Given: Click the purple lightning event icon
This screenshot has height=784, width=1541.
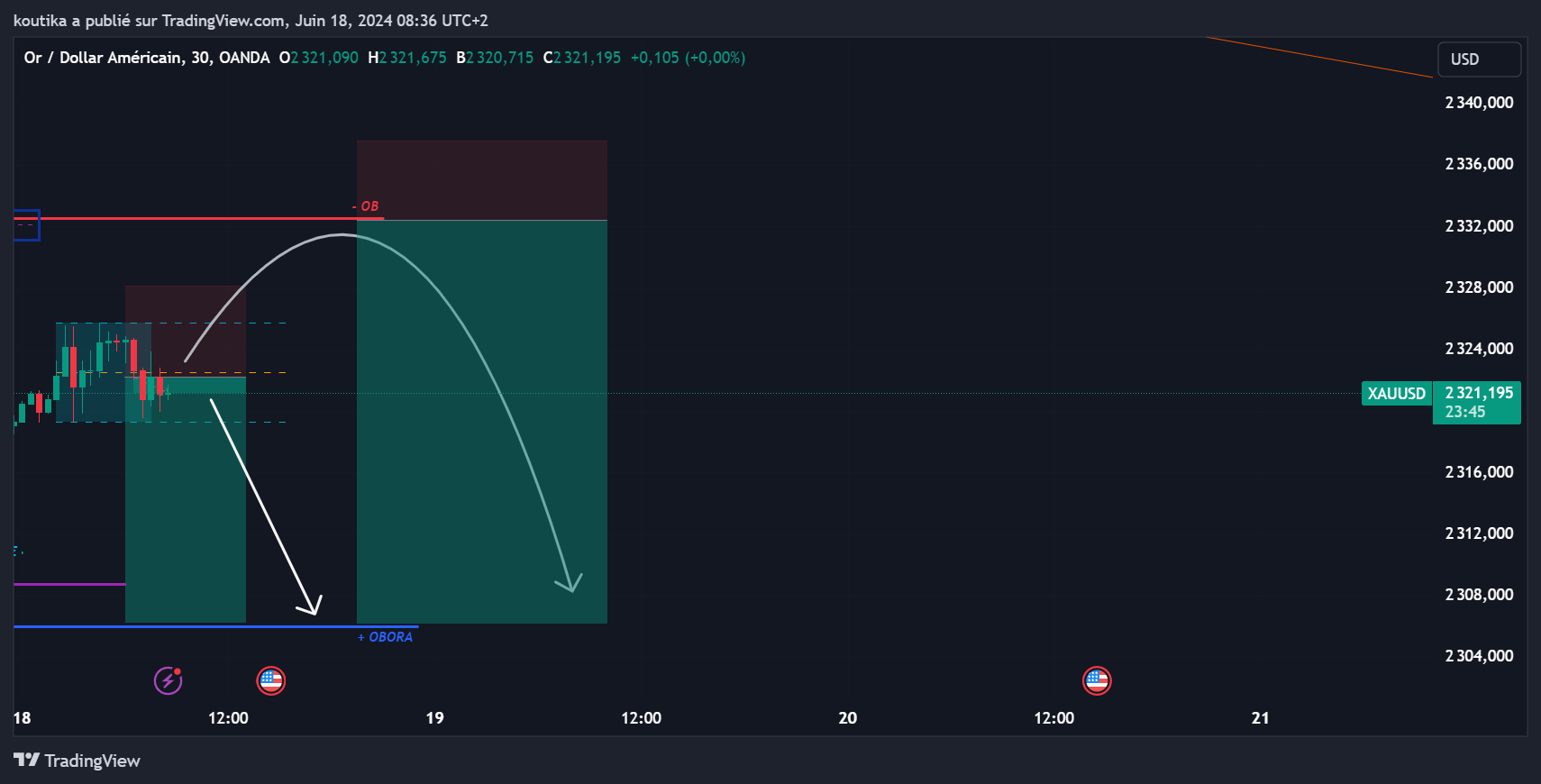Looking at the screenshot, I should [168, 680].
